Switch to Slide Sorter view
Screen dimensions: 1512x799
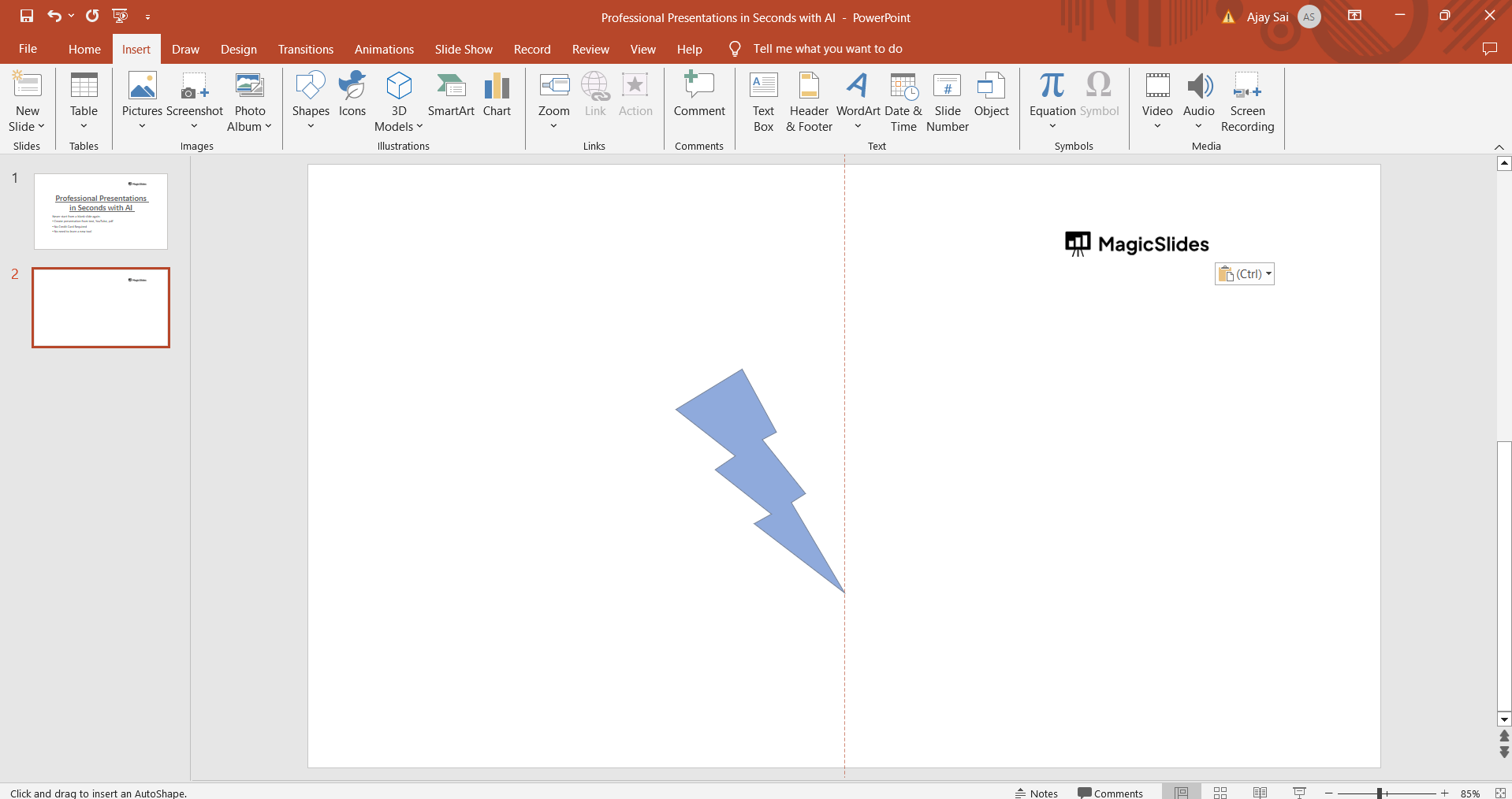1220,793
